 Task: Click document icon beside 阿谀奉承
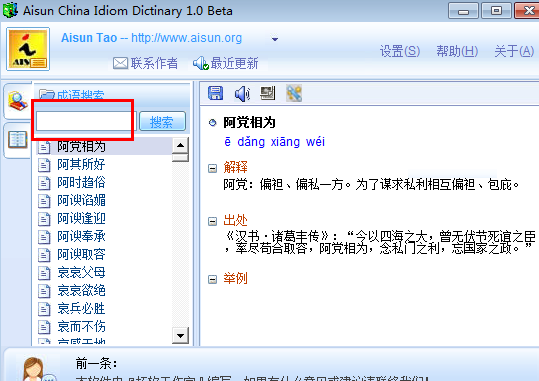(x=44, y=237)
